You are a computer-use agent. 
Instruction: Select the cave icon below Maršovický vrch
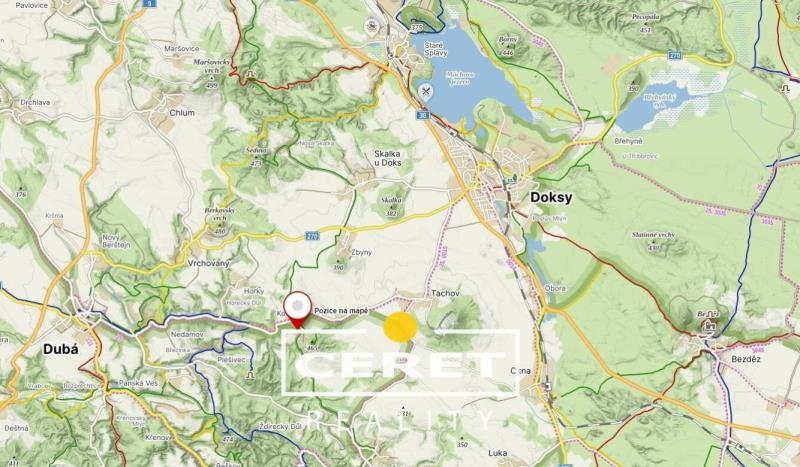tap(249, 75)
